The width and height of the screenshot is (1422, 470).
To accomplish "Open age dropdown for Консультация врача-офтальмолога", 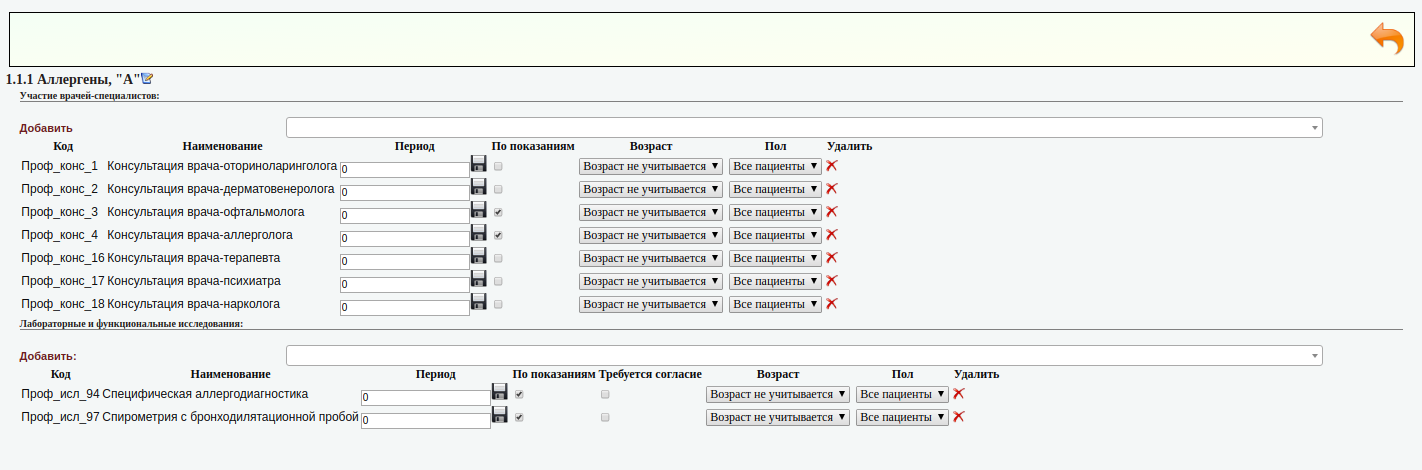I will click(x=650, y=213).
